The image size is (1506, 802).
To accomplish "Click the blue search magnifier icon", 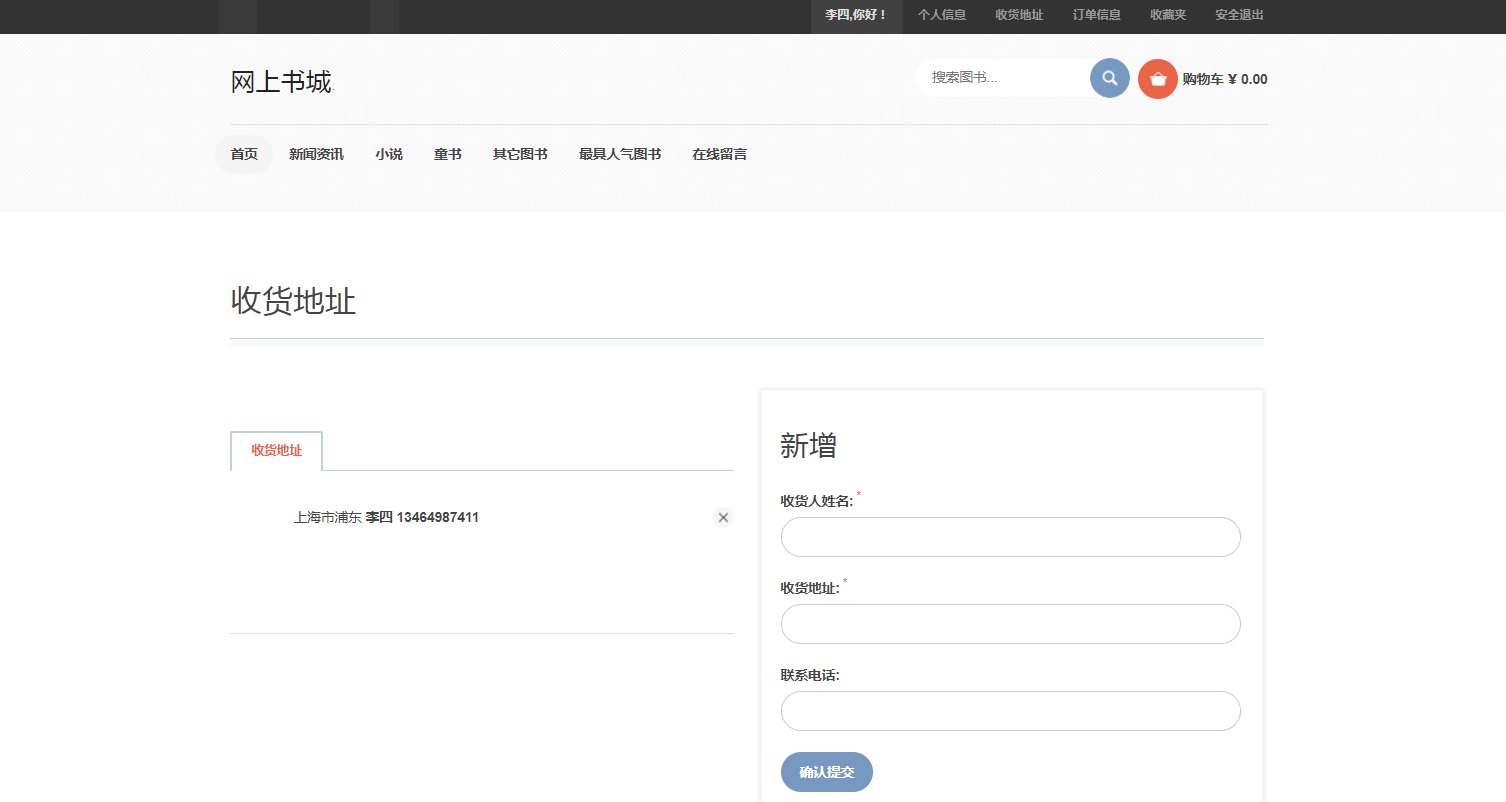I will click(x=1110, y=78).
